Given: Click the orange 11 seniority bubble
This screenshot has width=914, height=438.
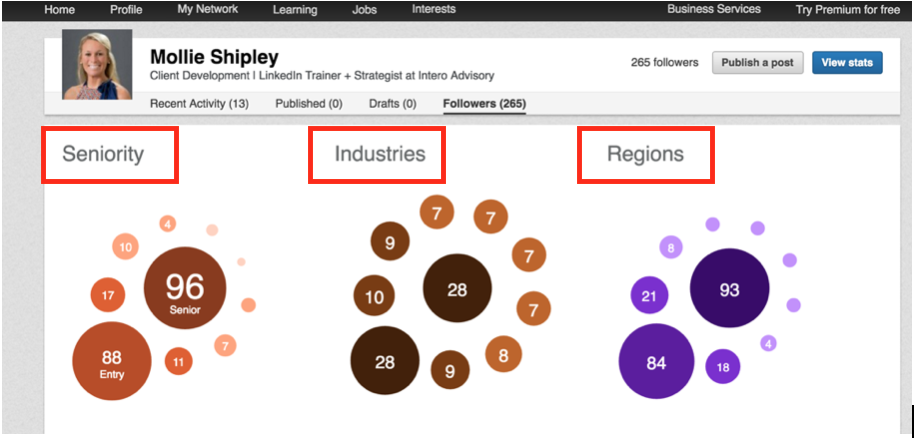Looking at the screenshot, I should 178,362.
